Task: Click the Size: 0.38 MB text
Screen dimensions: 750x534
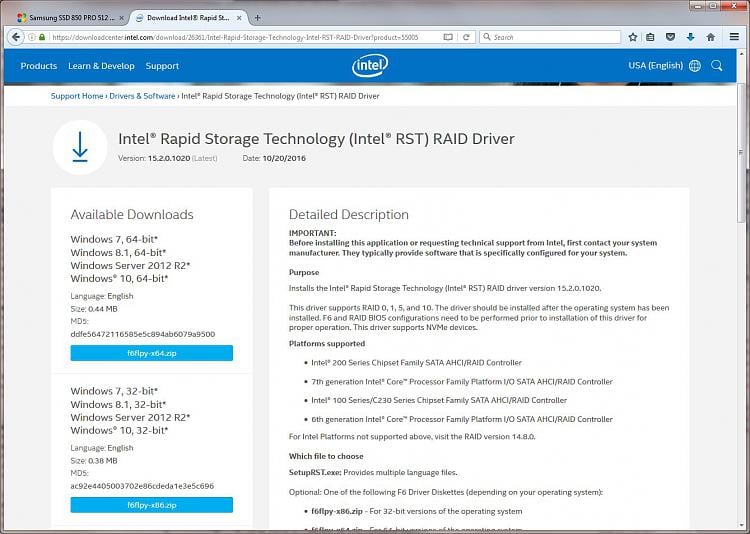Action: (94, 460)
